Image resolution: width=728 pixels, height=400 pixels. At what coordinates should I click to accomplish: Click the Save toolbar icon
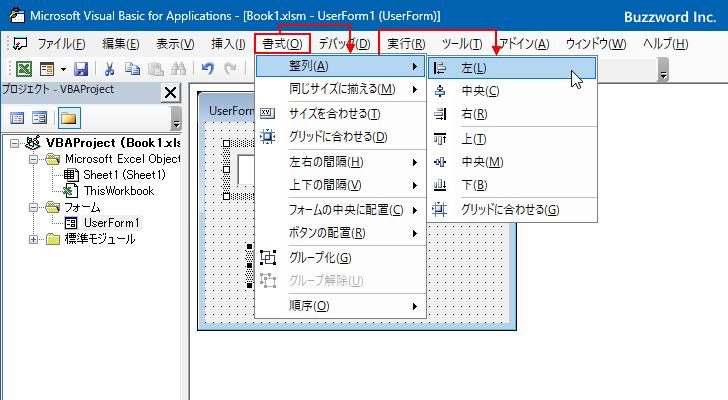tap(81, 69)
